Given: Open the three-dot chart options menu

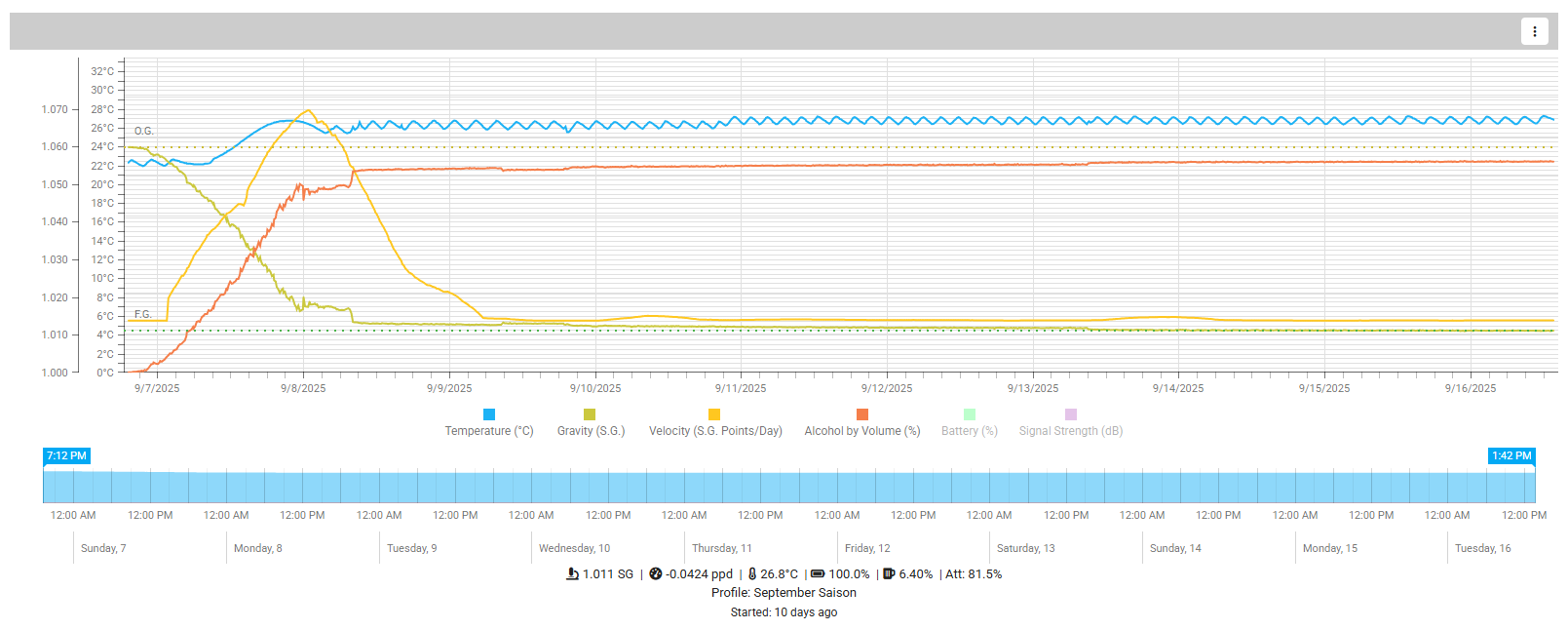Looking at the screenshot, I should click(1534, 31).
